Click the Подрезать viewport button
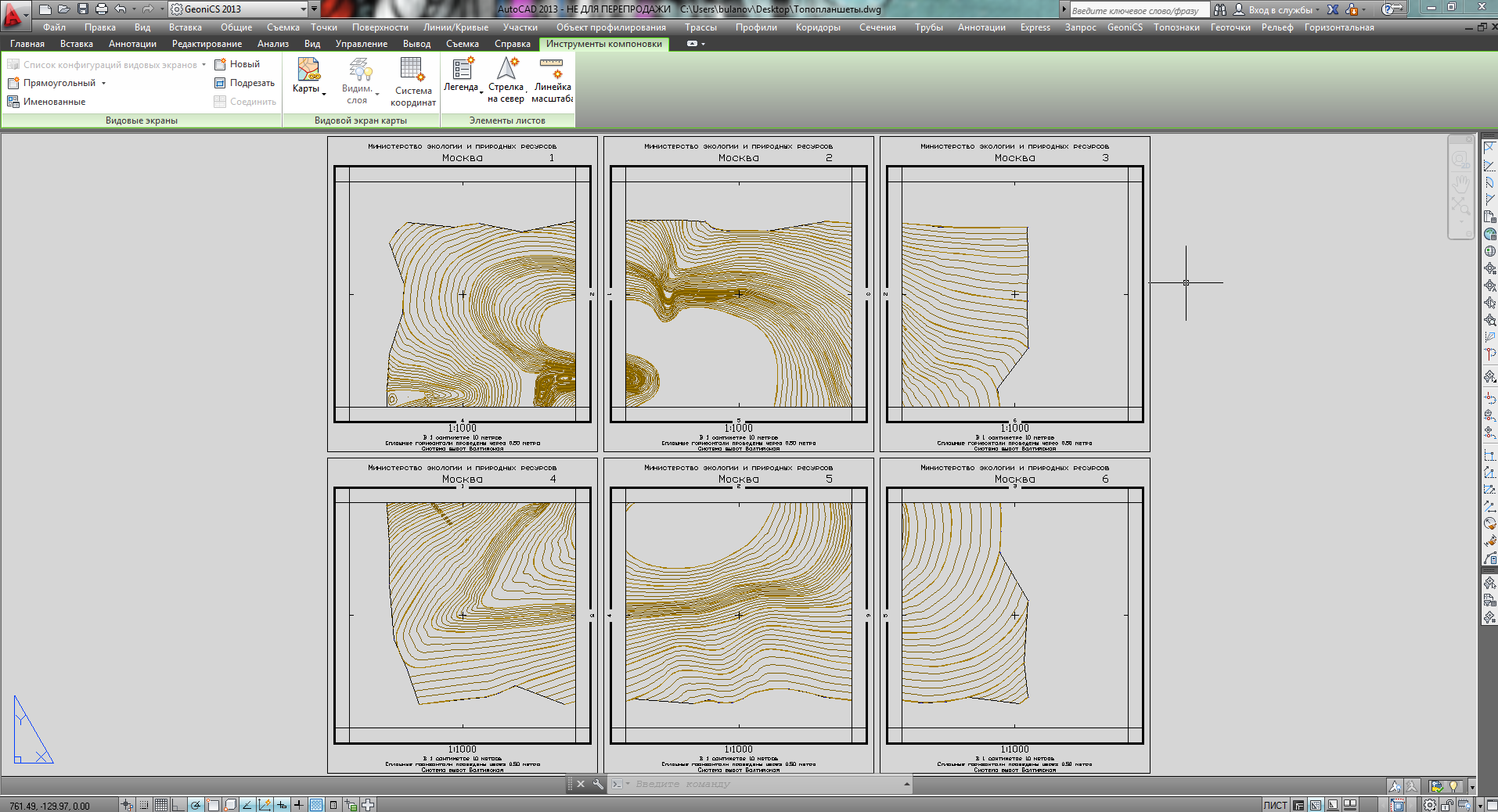 (x=244, y=83)
